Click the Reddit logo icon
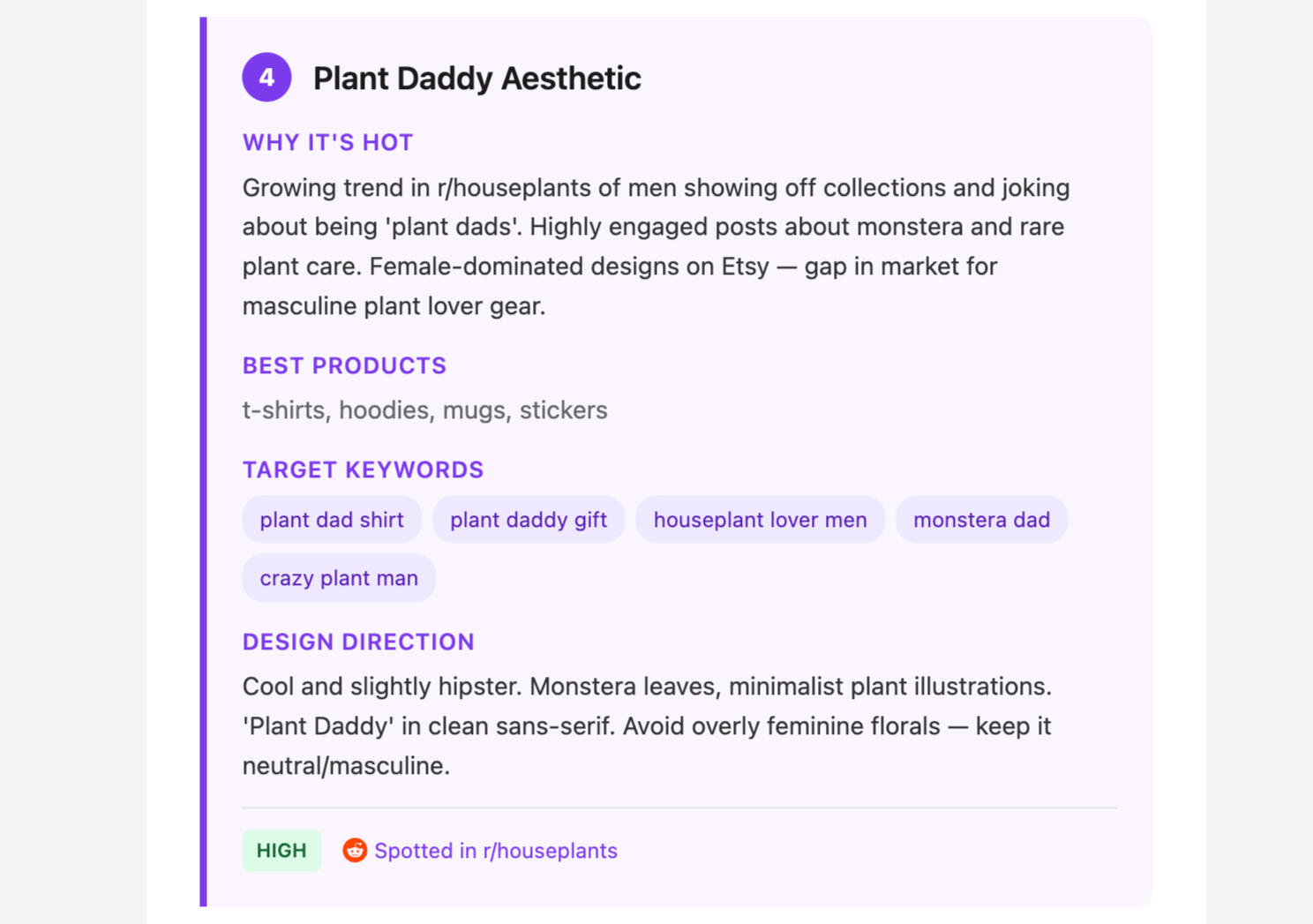Screen dimensions: 1313x924 pos(355,850)
